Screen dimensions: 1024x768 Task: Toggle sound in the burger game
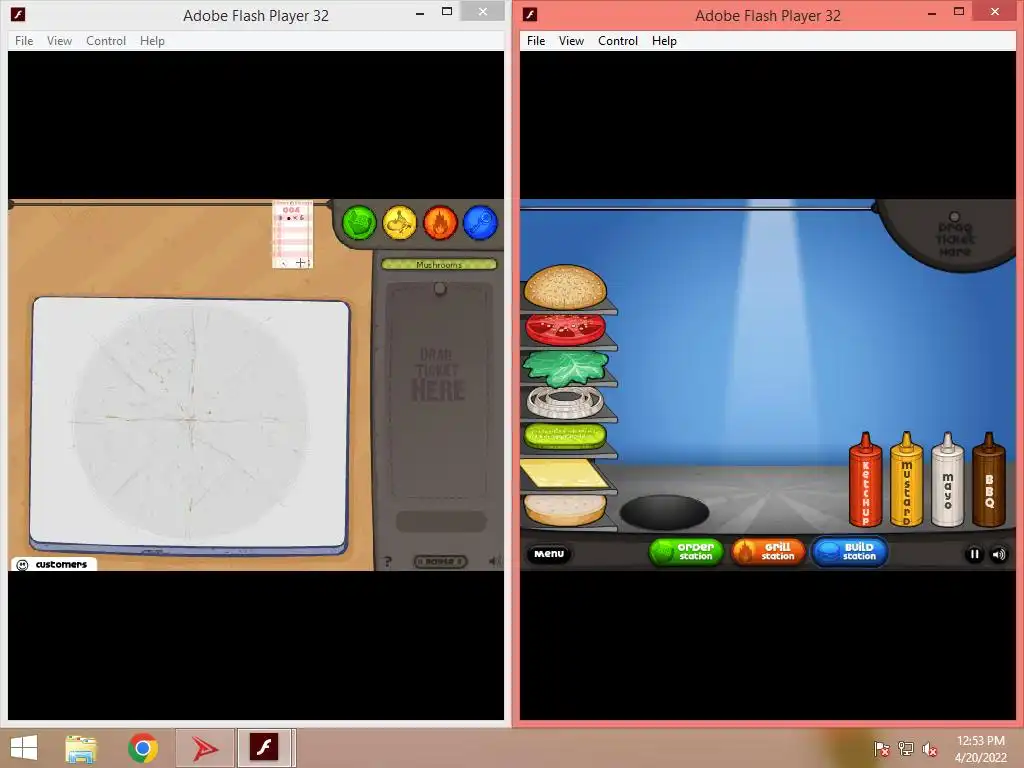(999, 554)
